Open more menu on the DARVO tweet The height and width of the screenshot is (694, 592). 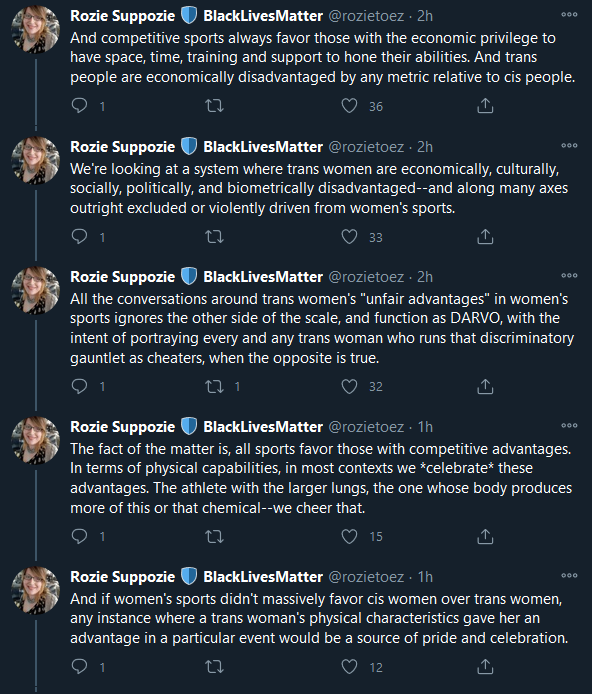tap(569, 275)
